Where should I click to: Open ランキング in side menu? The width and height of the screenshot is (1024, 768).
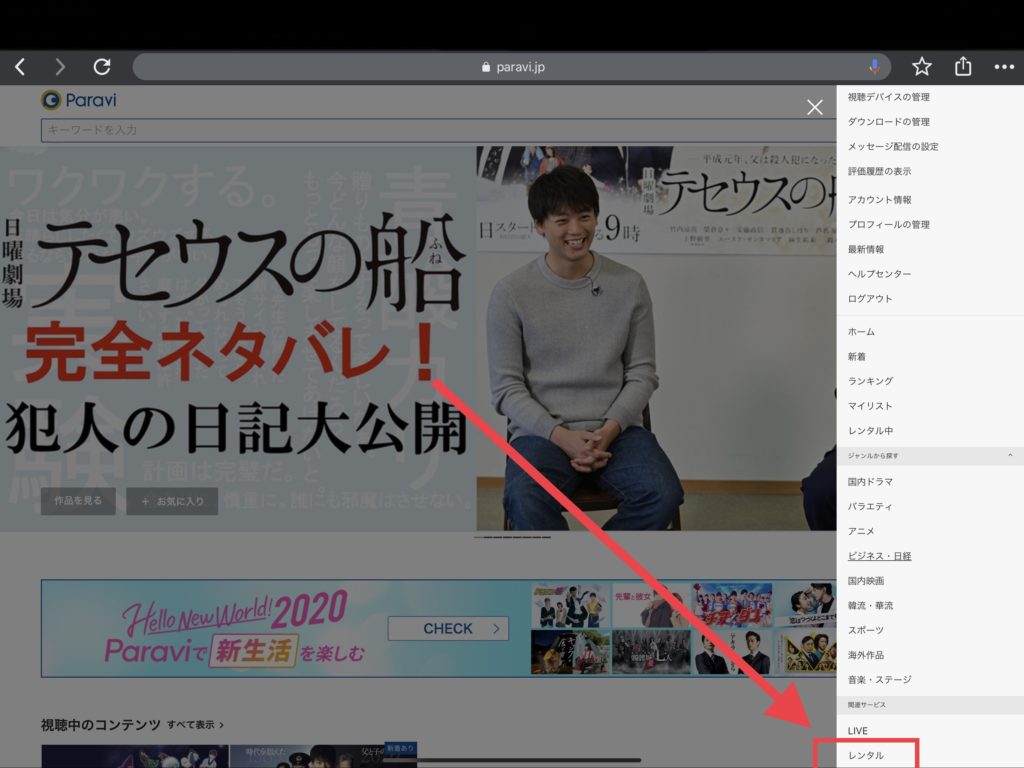tap(870, 381)
